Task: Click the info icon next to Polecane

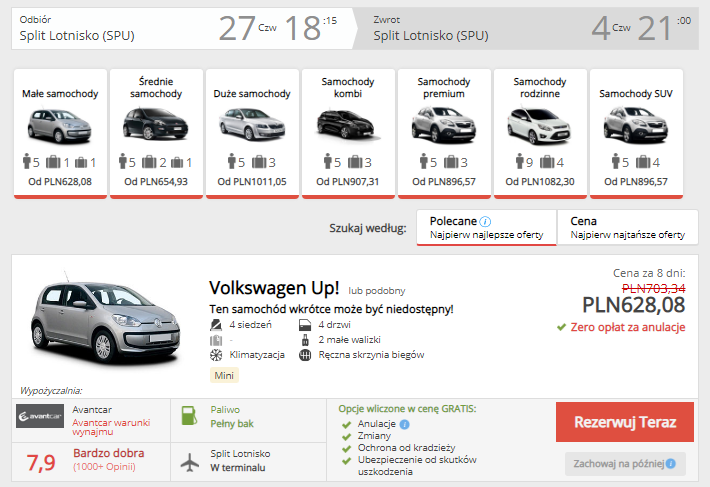Action: 485,221
